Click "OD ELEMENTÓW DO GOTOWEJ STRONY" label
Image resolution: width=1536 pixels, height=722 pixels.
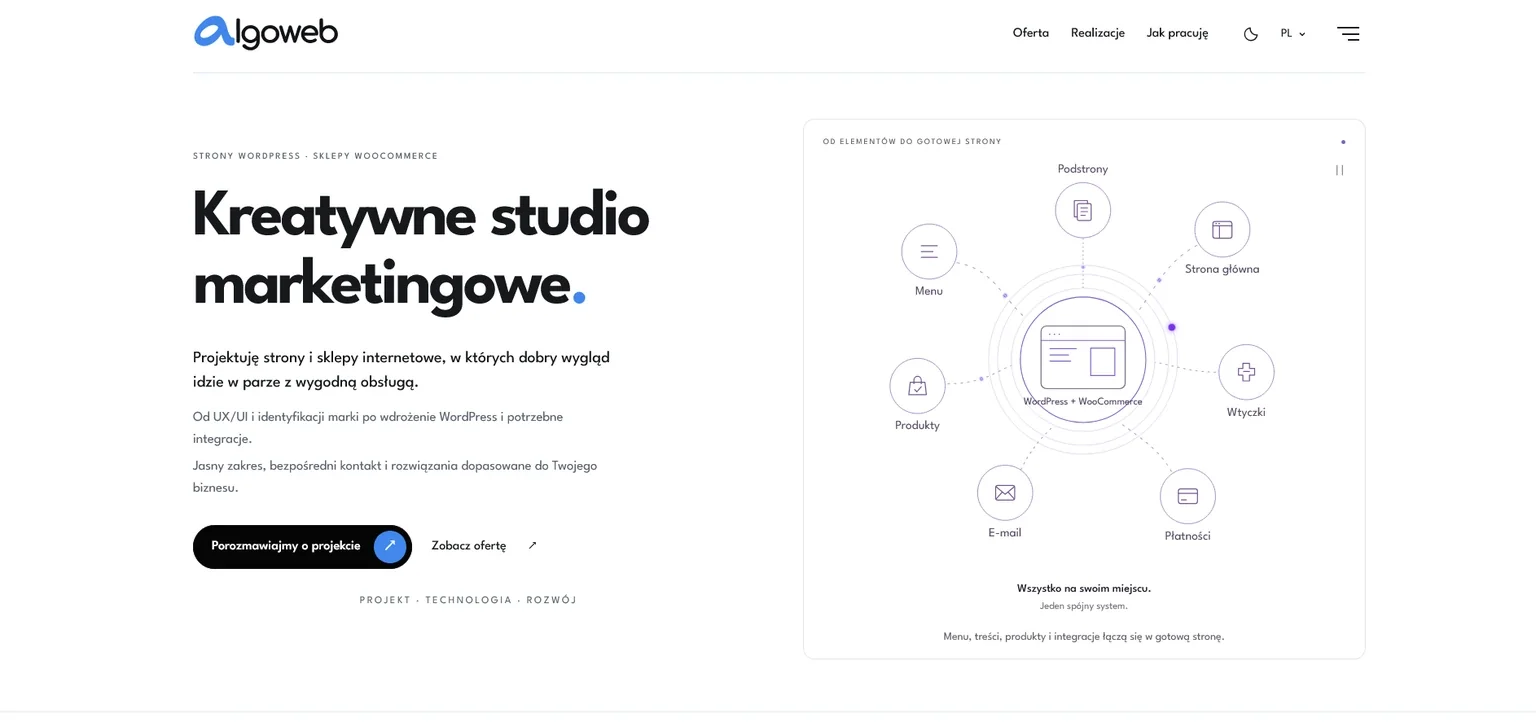(912, 142)
